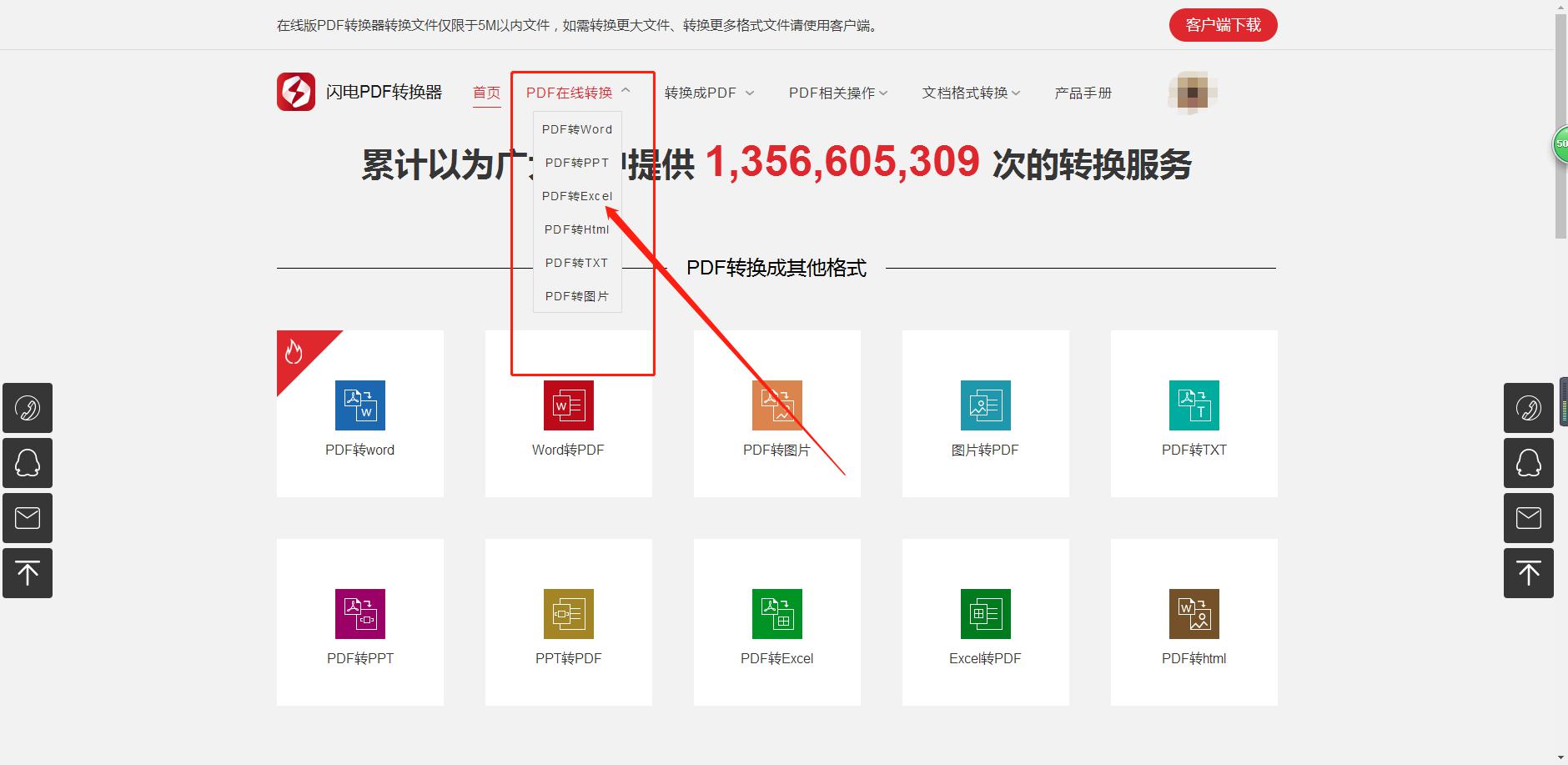Viewport: 1568px width, 765px height.
Task: Select PDF转Html in the dropdown menu
Action: coord(577,229)
